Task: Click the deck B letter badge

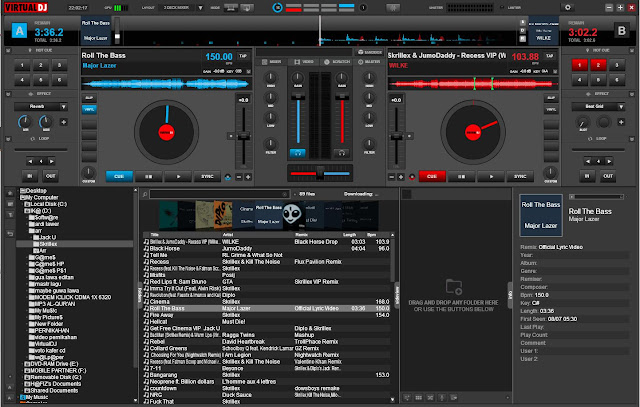Action: [621, 31]
